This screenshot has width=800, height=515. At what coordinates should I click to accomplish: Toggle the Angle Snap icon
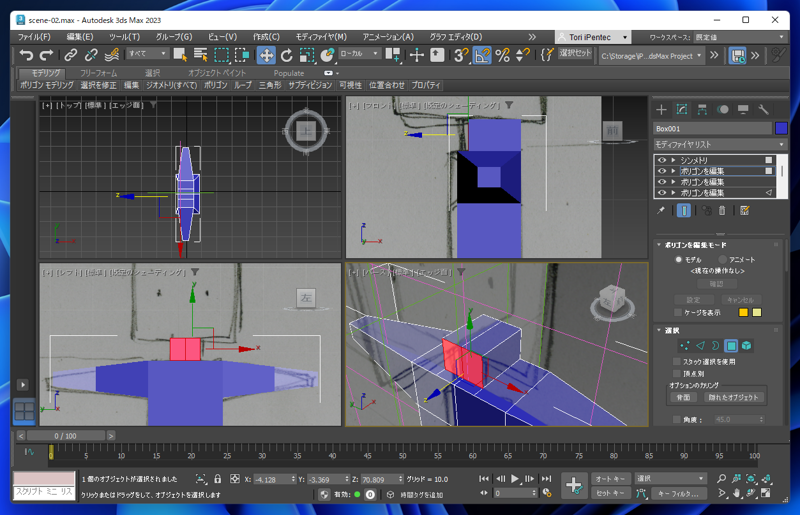(482, 55)
